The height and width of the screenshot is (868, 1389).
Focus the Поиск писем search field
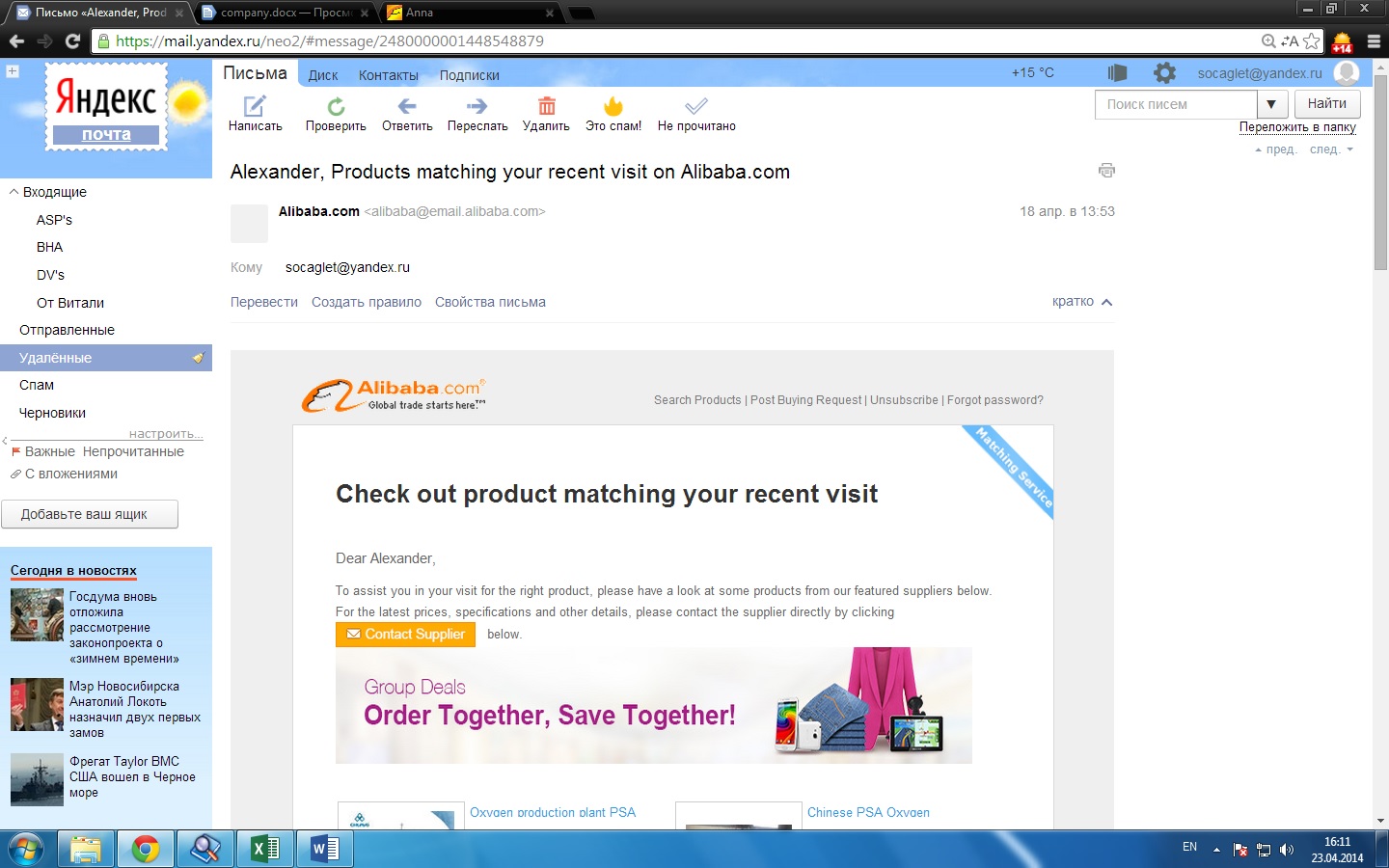pos(1176,104)
